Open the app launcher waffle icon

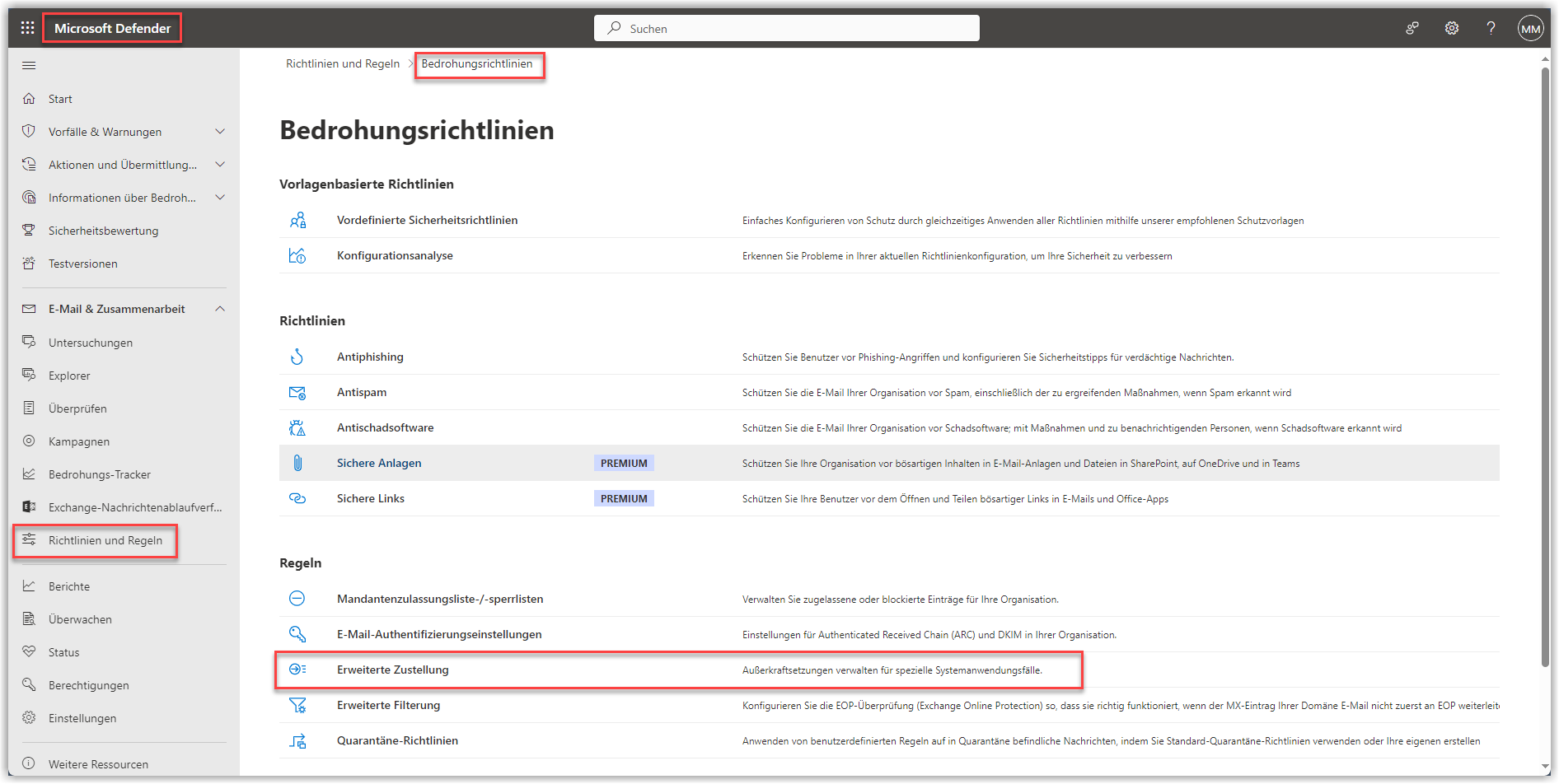[27, 28]
